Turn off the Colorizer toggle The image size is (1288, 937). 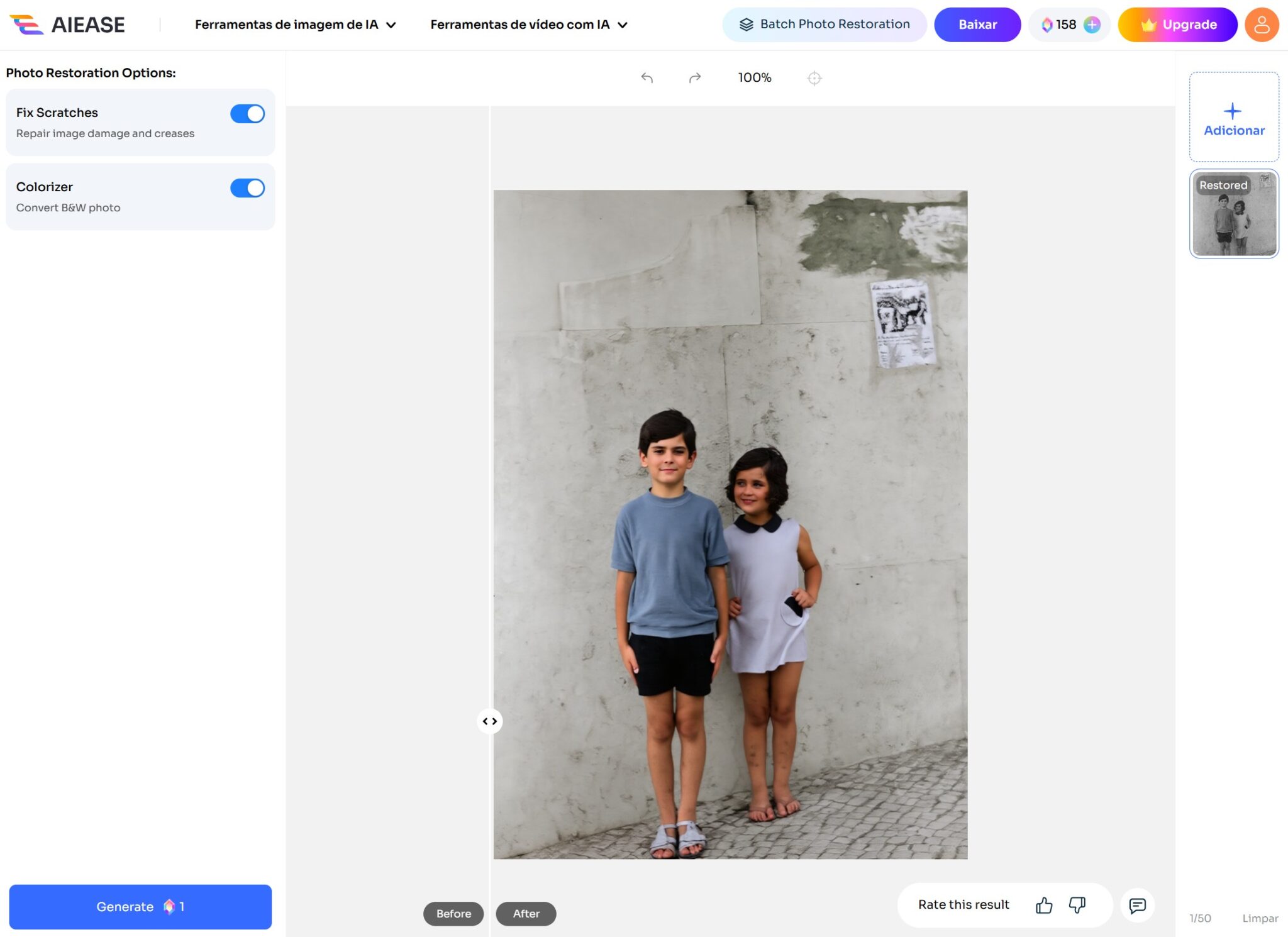[247, 188]
